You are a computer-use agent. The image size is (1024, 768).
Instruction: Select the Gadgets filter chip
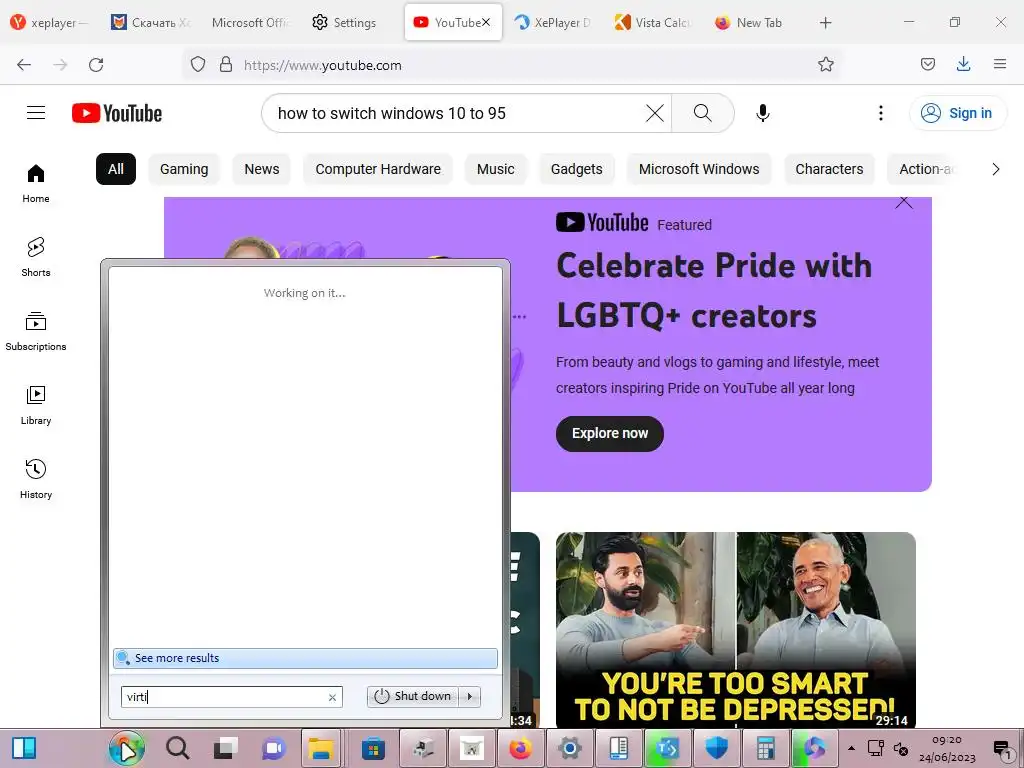point(577,169)
